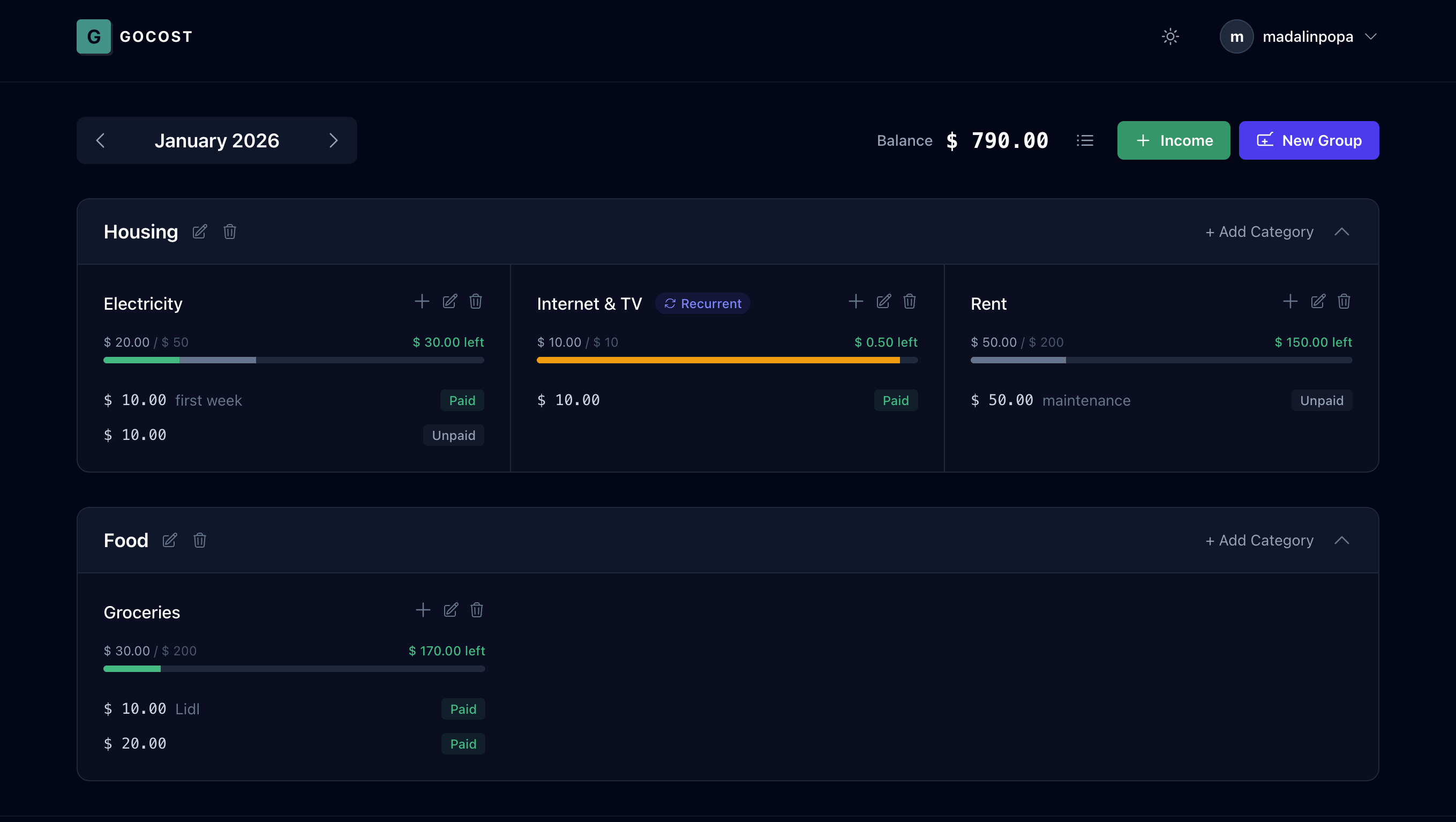
Task: Add an expense to Electricity
Action: point(422,301)
